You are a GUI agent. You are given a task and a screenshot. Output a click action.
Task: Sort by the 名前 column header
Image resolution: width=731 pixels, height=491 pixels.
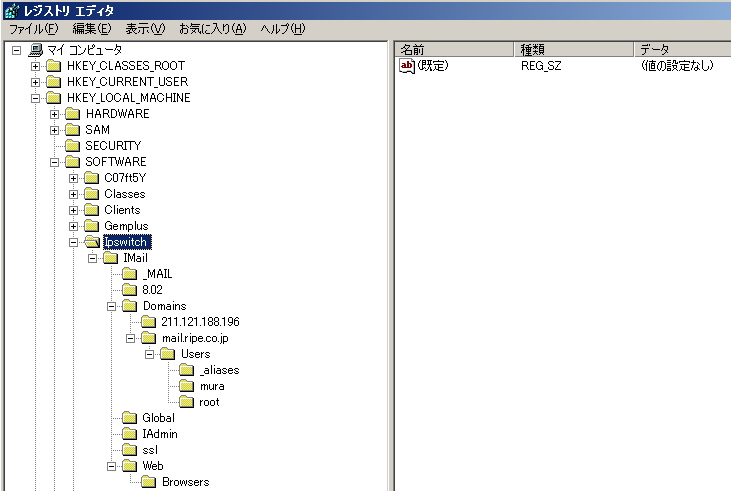coord(454,49)
